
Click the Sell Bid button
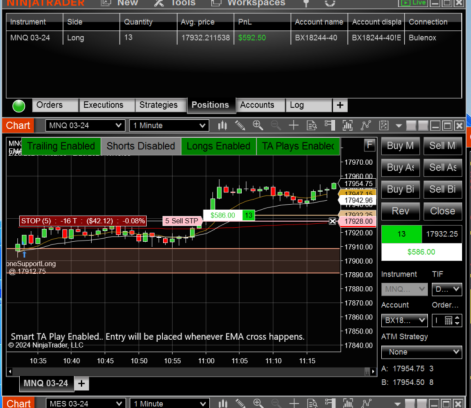(x=442, y=189)
